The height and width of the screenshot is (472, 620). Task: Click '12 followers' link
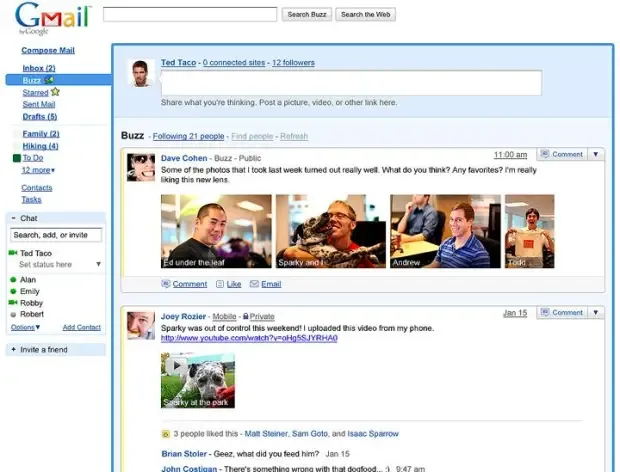[x=293, y=62]
